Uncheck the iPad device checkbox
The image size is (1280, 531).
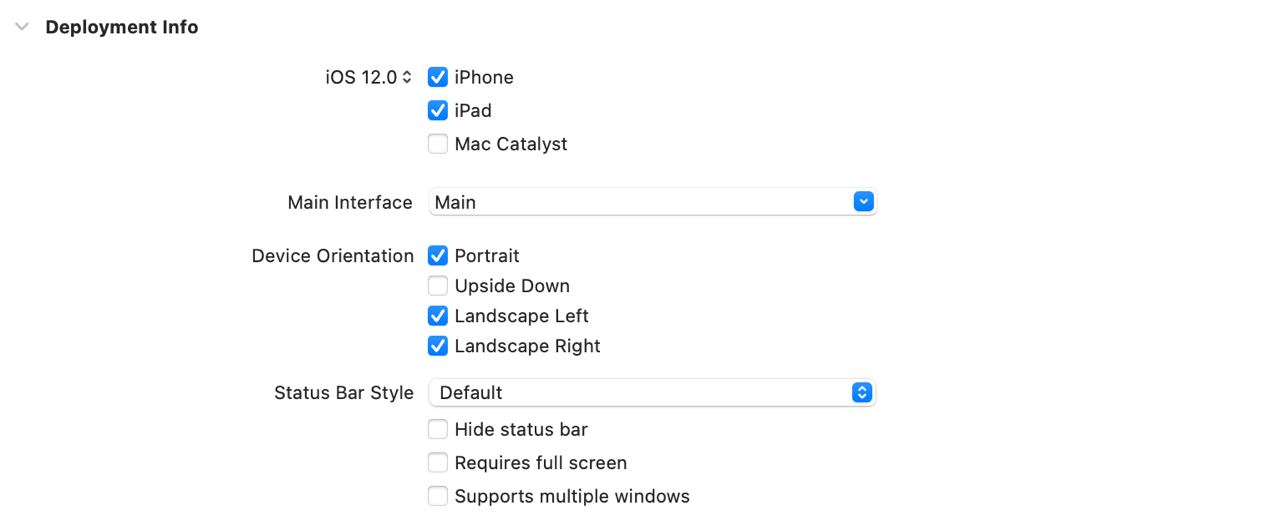438,110
